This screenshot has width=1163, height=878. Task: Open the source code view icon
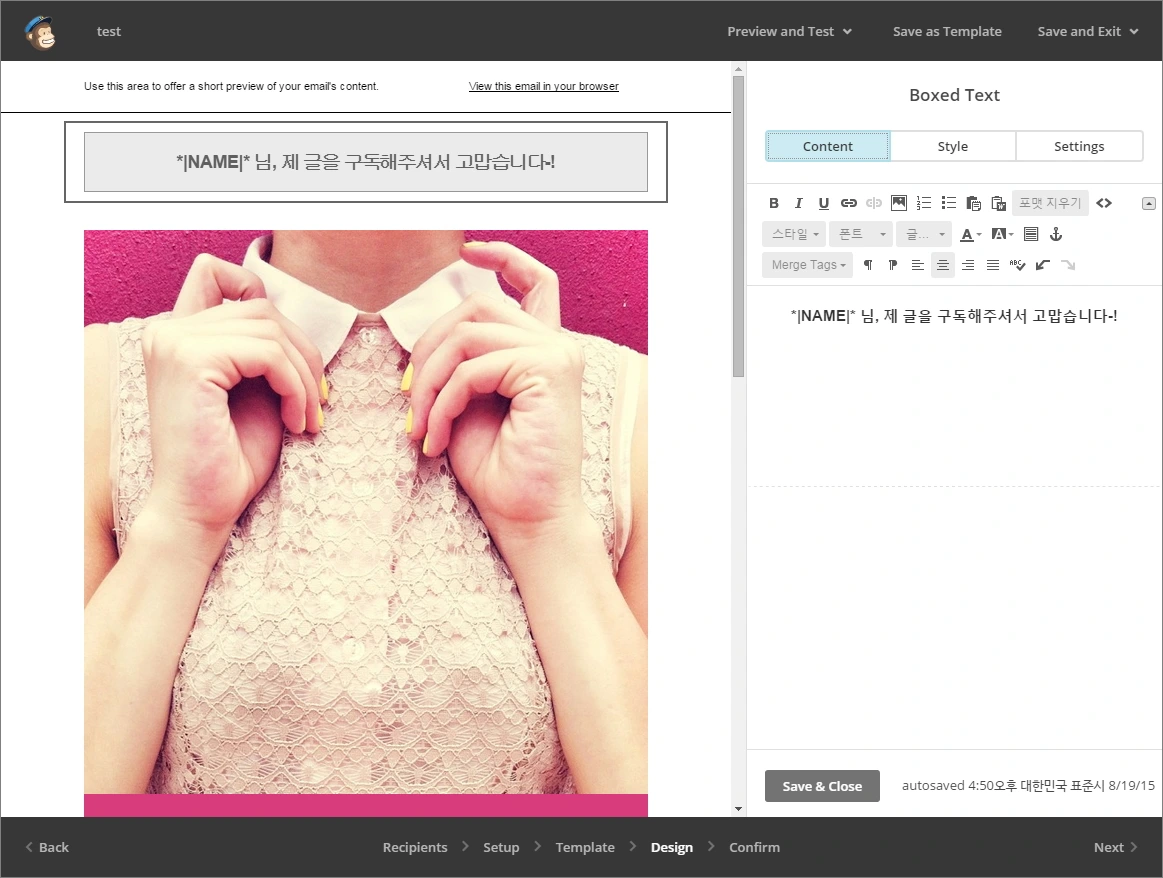(x=1104, y=202)
